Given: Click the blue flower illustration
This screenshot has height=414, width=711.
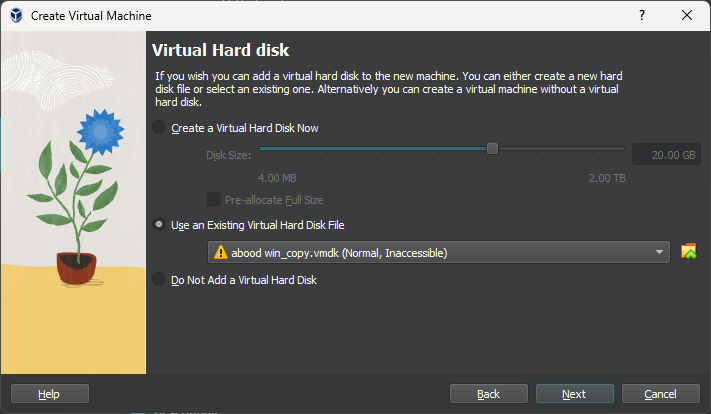Looking at the screenshot, I should [101, 132].
